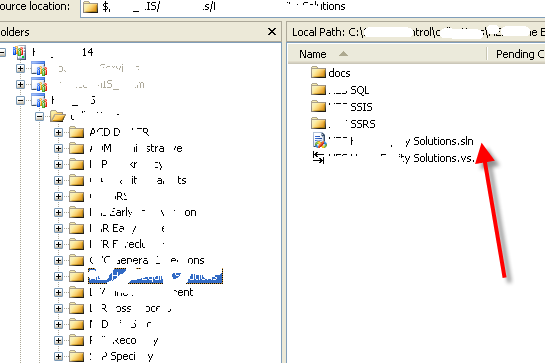Open the docs folder
The image size is (545, 363).
330,73
